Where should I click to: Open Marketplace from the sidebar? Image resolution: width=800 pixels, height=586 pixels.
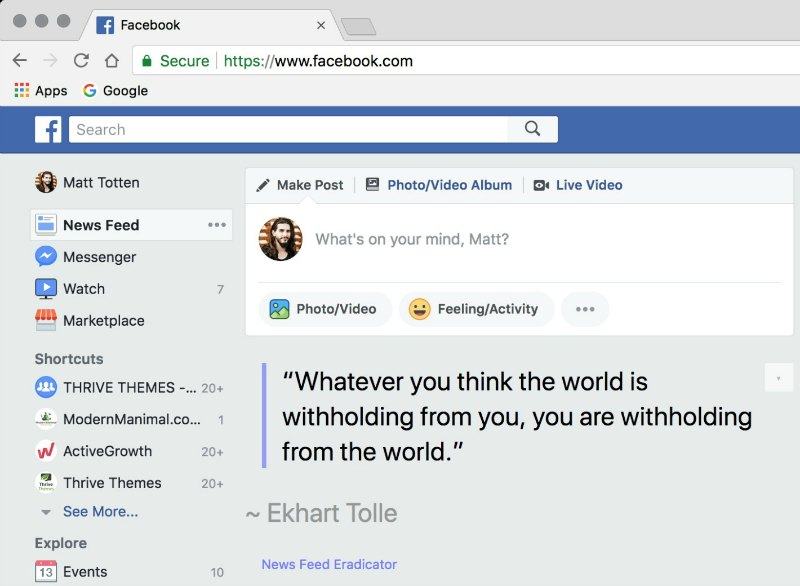pyautogui.click(x=90, y=320)
